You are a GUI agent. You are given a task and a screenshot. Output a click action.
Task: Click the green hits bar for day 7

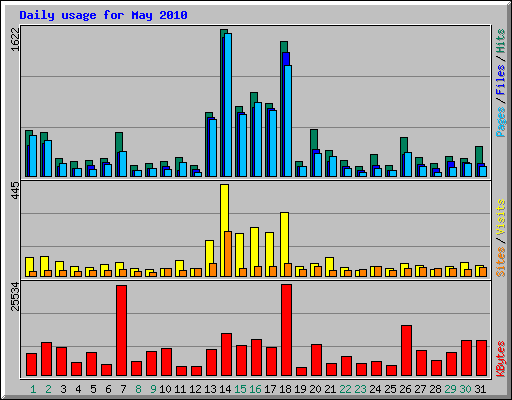(x=117, y=154)
